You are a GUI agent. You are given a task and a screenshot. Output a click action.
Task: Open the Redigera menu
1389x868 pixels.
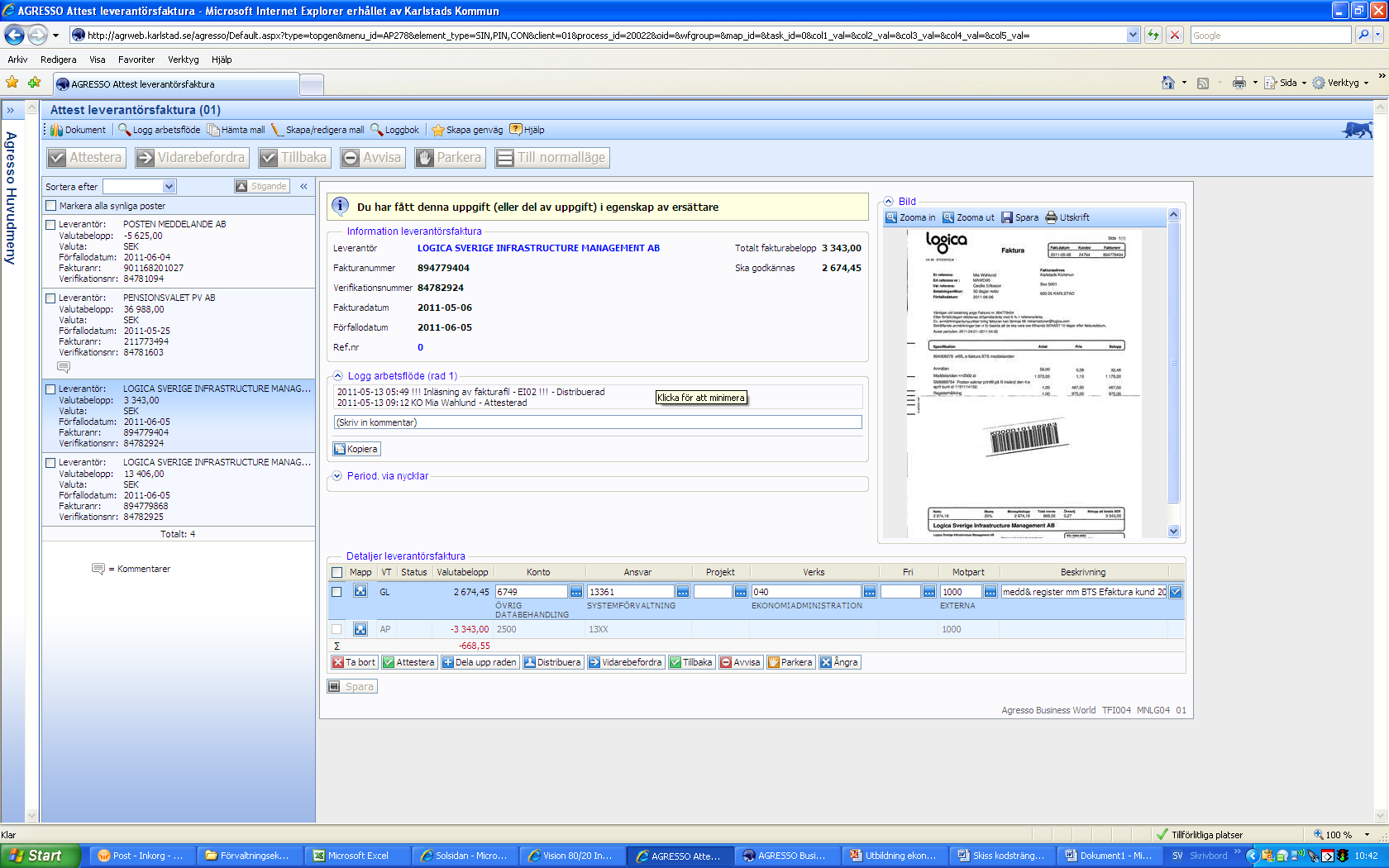[58, 60]
